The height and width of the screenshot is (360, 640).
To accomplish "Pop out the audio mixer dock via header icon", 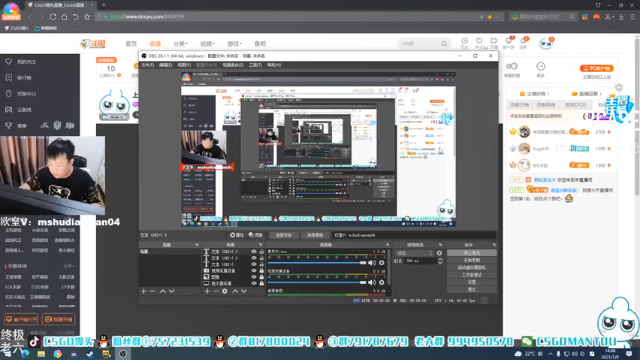I will 387,245.
